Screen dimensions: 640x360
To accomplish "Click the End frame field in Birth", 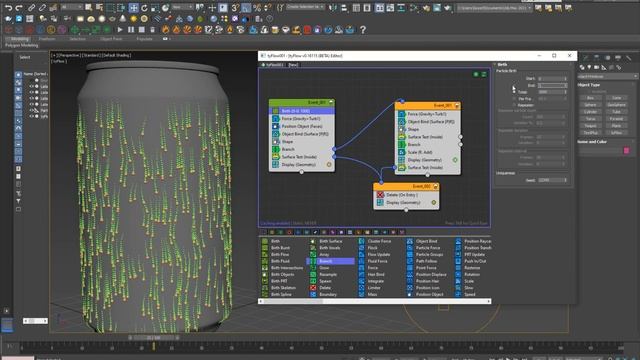I will [552, 85].
